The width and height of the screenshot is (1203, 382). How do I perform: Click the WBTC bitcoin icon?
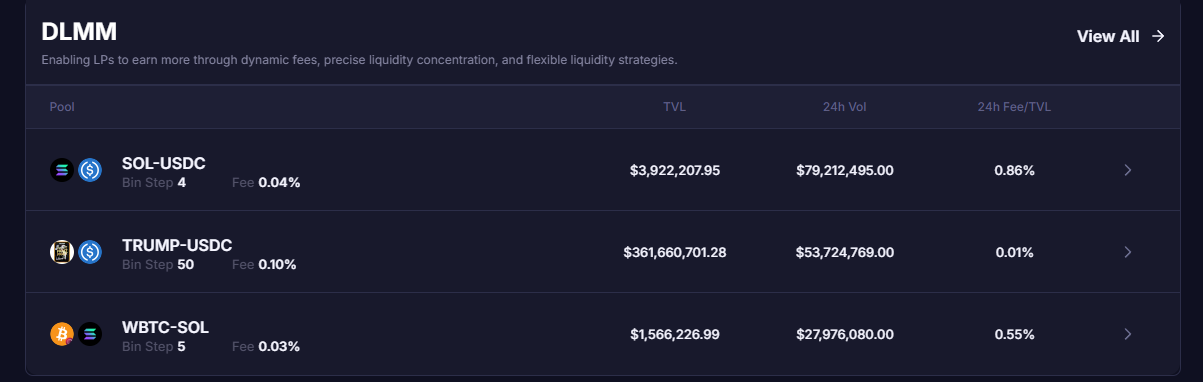(62, 334)
